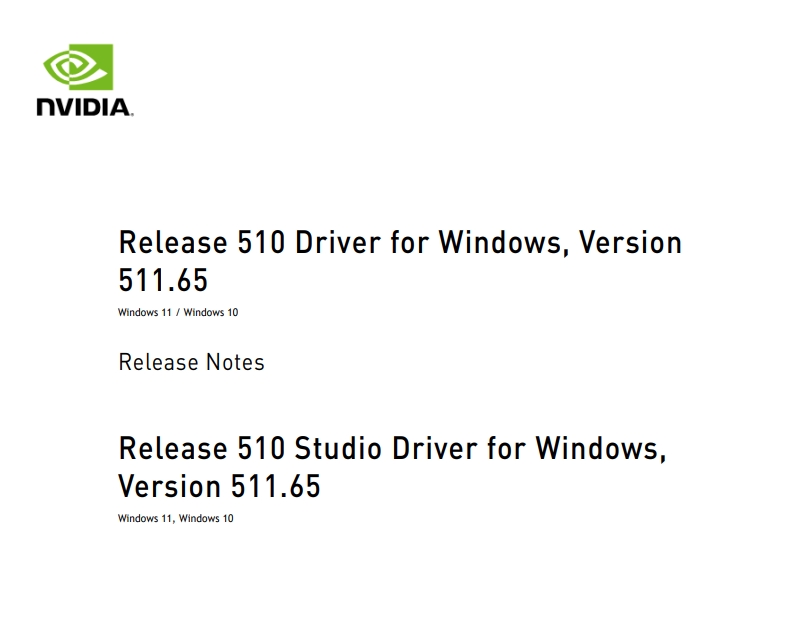Image resolution: width=809 pixels, height=621 pixels.
Task: Click "Windows 11" in the slash-separated subtitle
Action: pos(144,313)
